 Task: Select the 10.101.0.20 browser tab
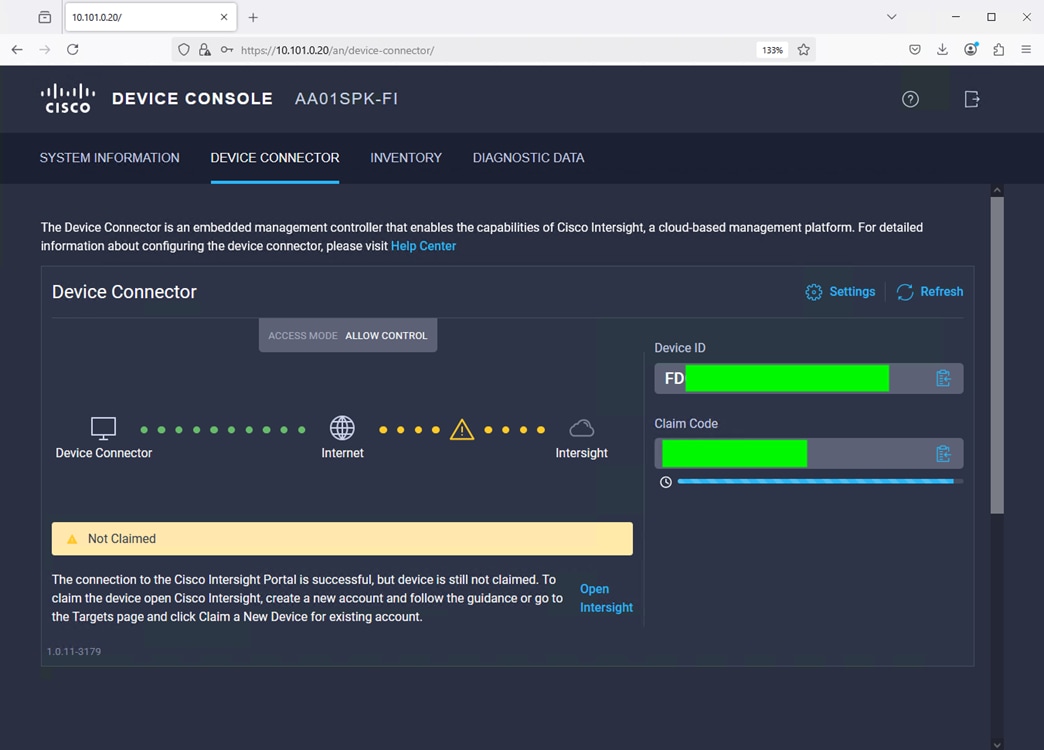point(150,17)
